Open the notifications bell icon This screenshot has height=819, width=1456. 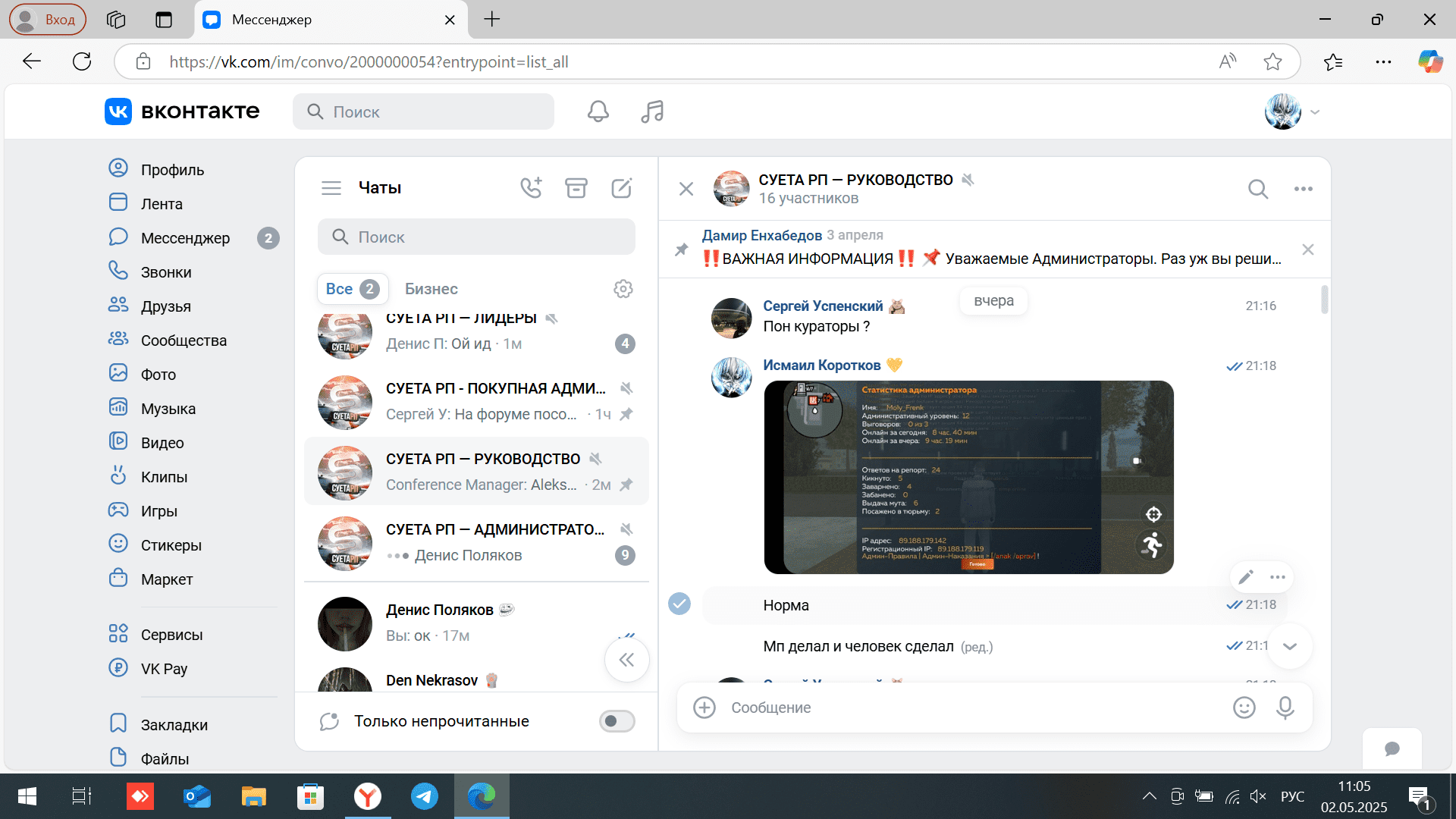coord(598,111)
